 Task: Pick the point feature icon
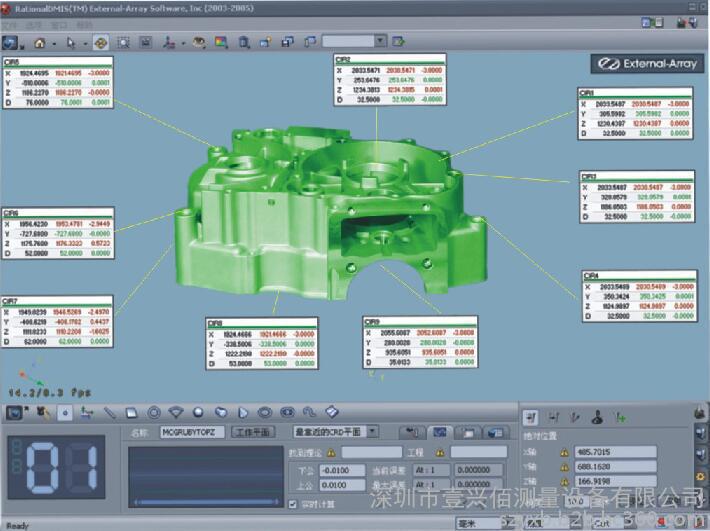[x=65, y=411]
